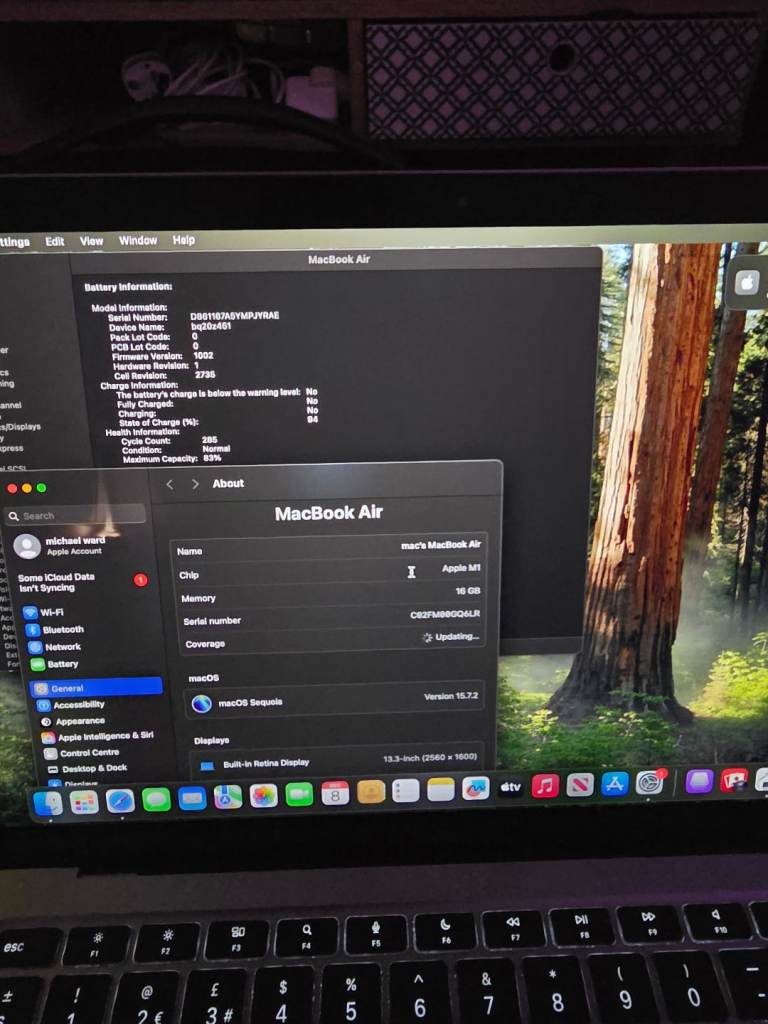Viewport: 768px width, 1024px height.
Task: Launch Maps from the Dock
Action: coord(228,797)
